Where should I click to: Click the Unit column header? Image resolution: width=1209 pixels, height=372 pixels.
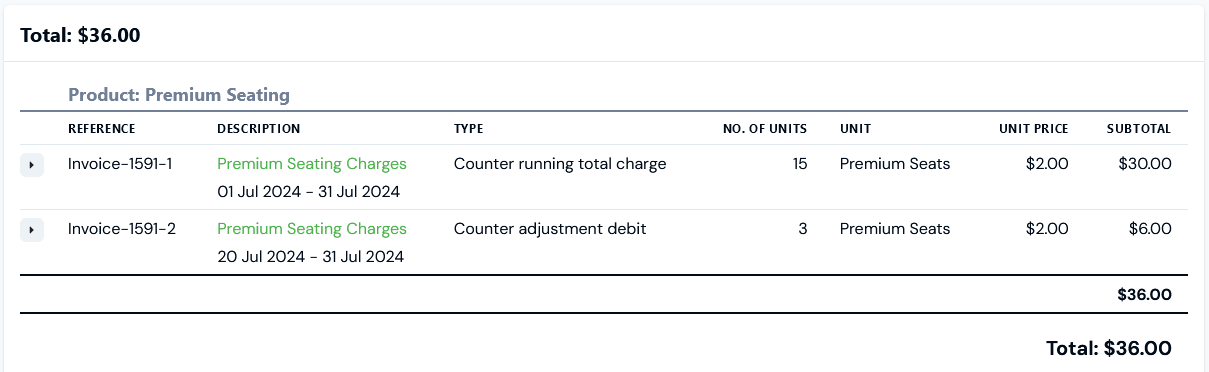click(x=855, y=129)
